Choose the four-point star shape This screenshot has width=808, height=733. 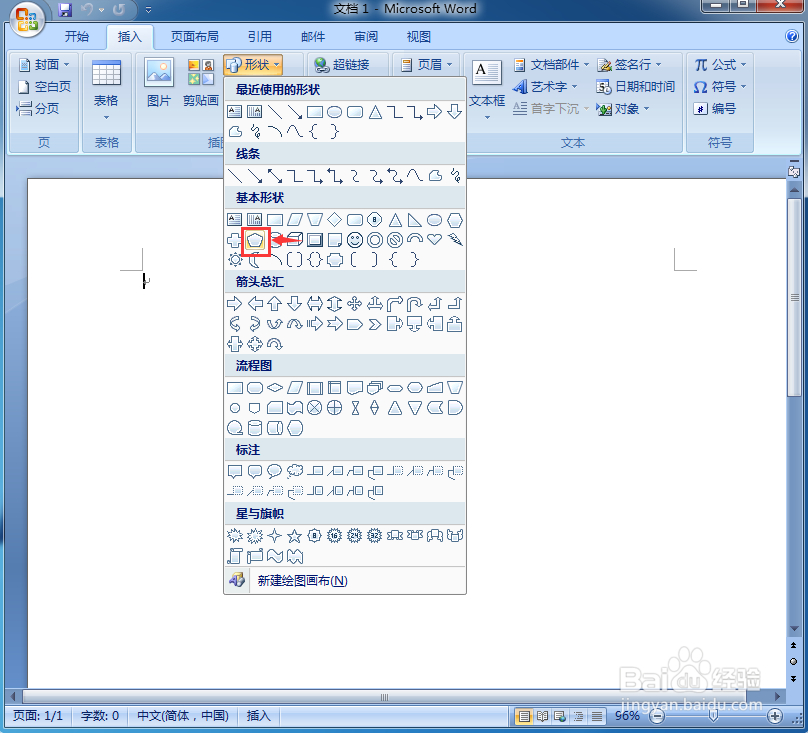coord(275,536)
